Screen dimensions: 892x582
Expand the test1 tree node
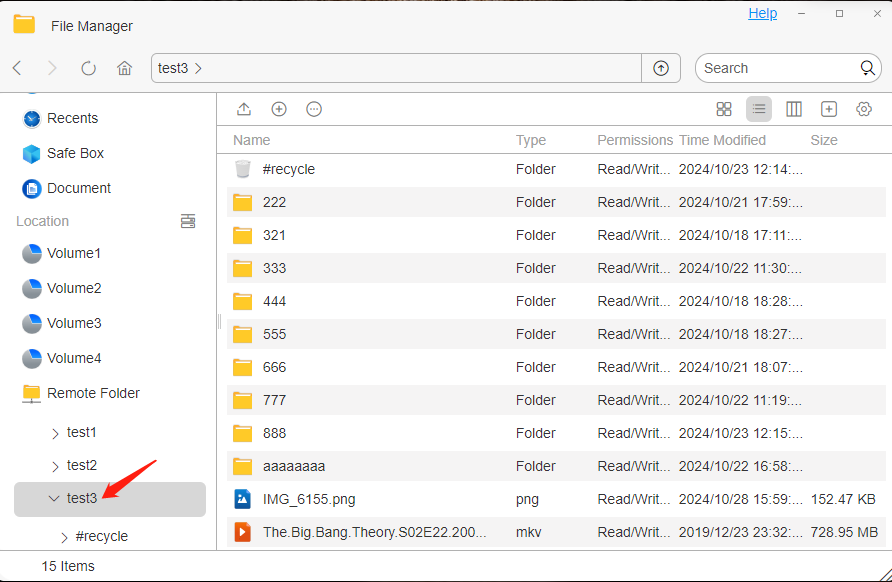click(55, 434)
